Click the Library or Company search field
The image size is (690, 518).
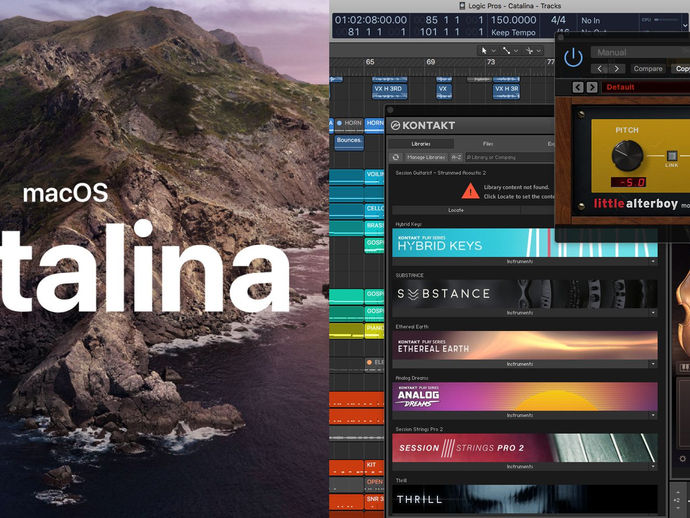tap(509, 157)
